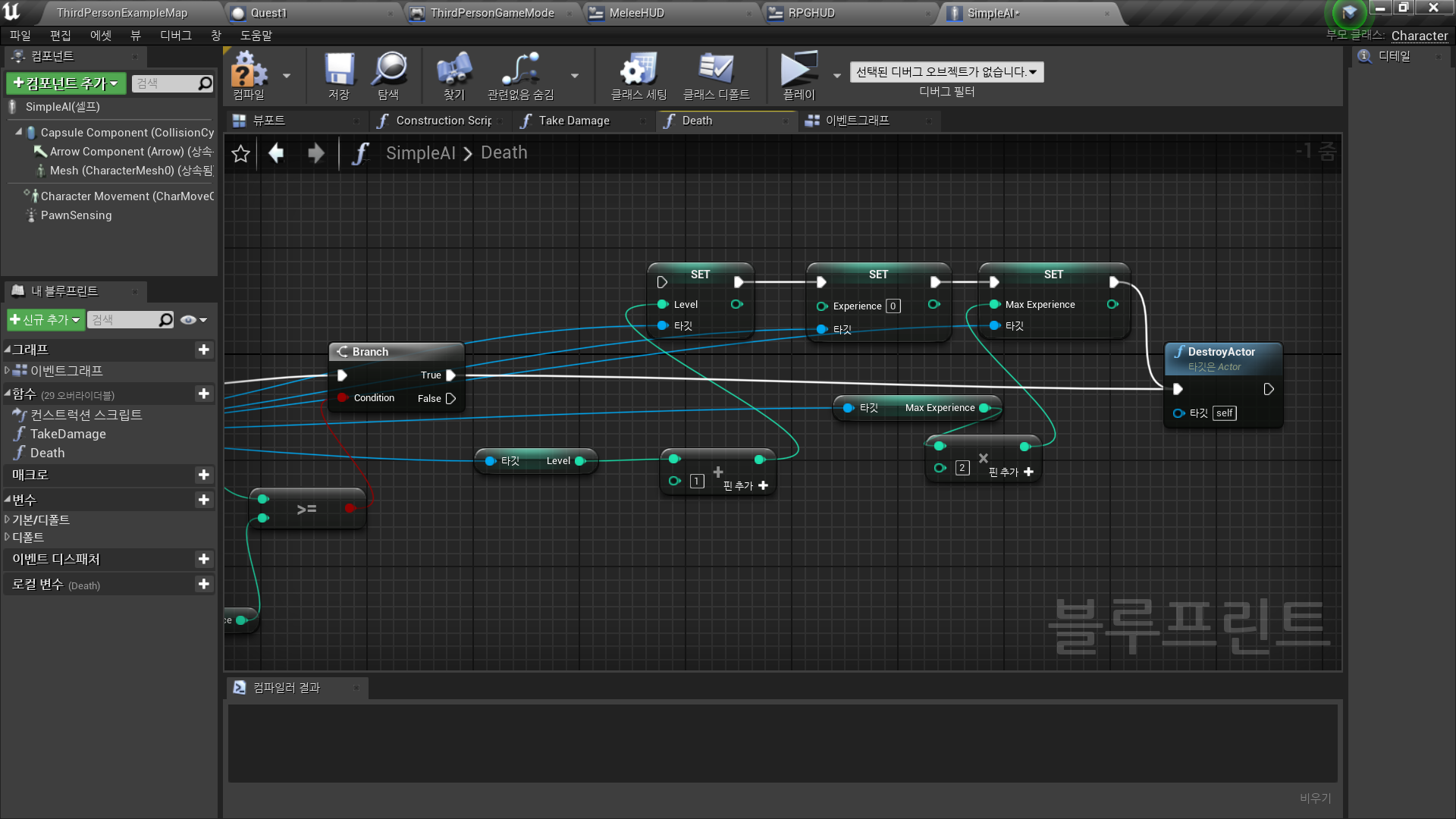This screenshot has width=1456, height=819.
Task: Click the favorite star icon in graph breadcrumb
Action: (x=240, y=154)
